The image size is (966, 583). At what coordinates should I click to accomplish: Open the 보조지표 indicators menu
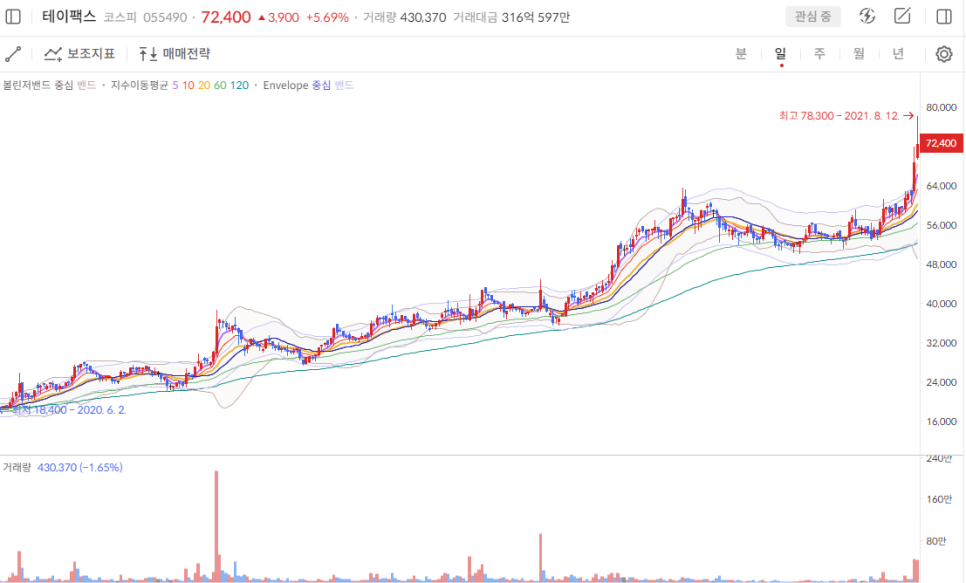79,54
